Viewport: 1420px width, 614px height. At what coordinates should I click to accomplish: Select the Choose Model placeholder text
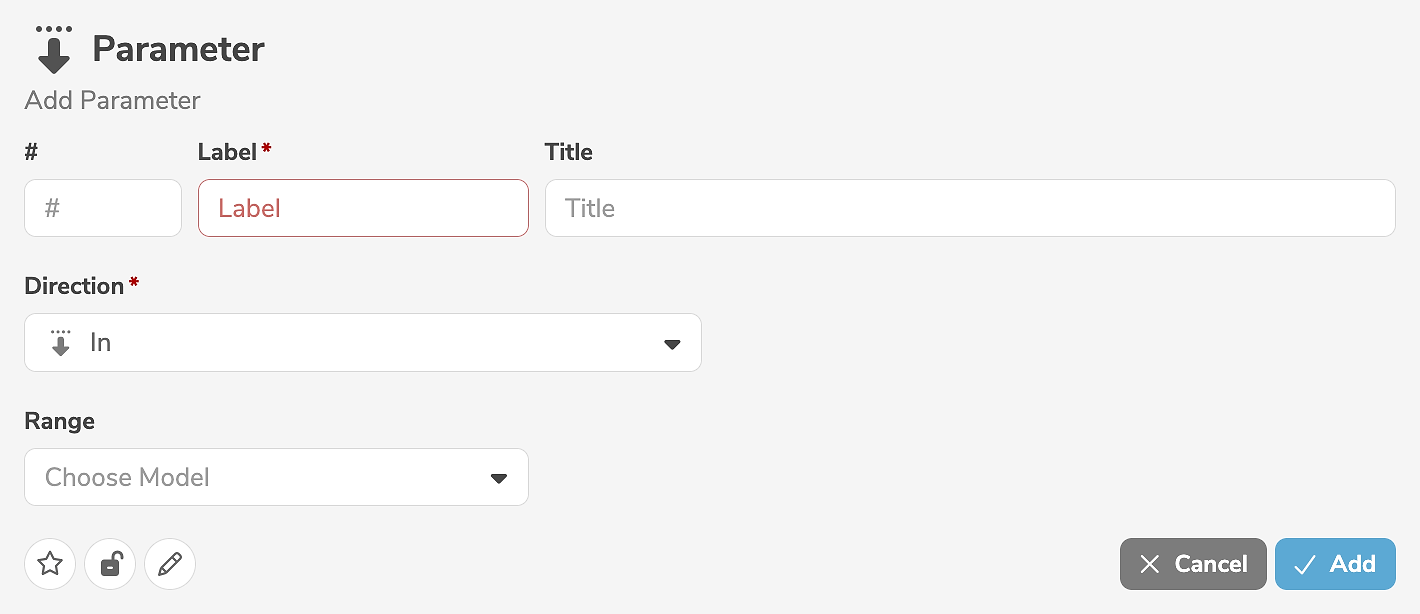127,477
